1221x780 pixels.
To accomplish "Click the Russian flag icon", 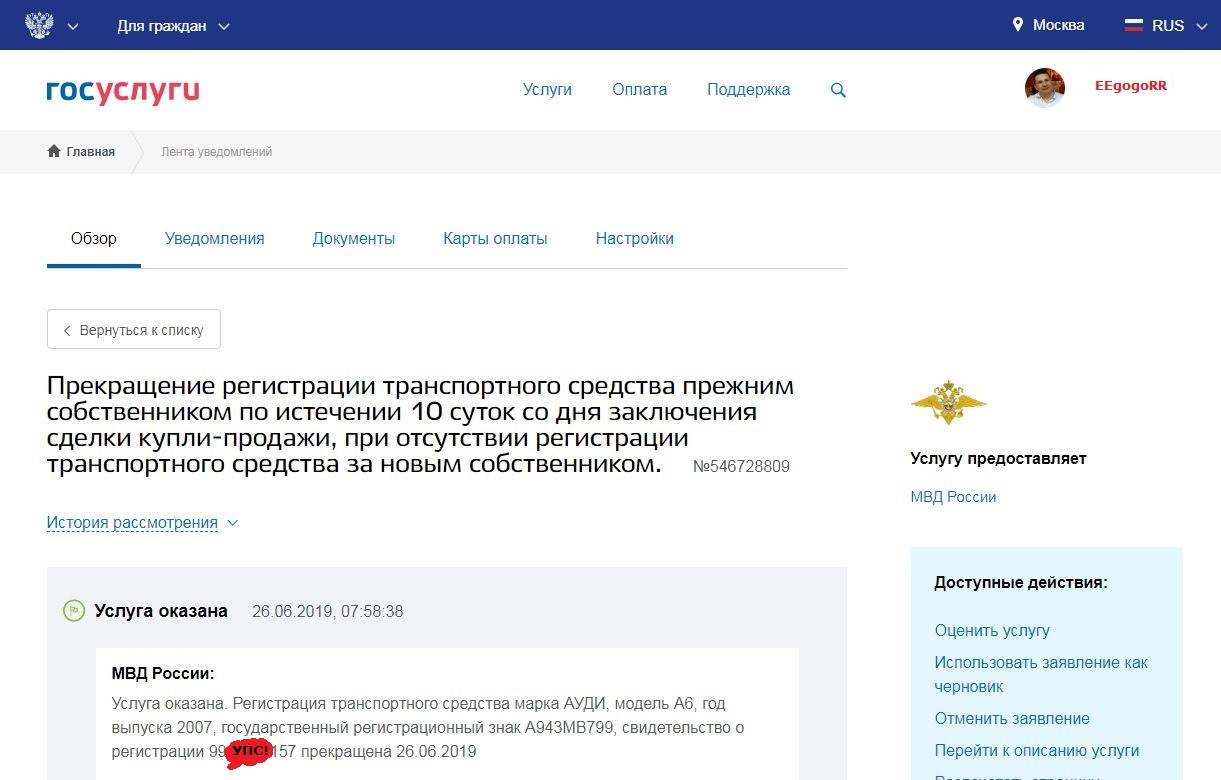I will coord(1134,25).
